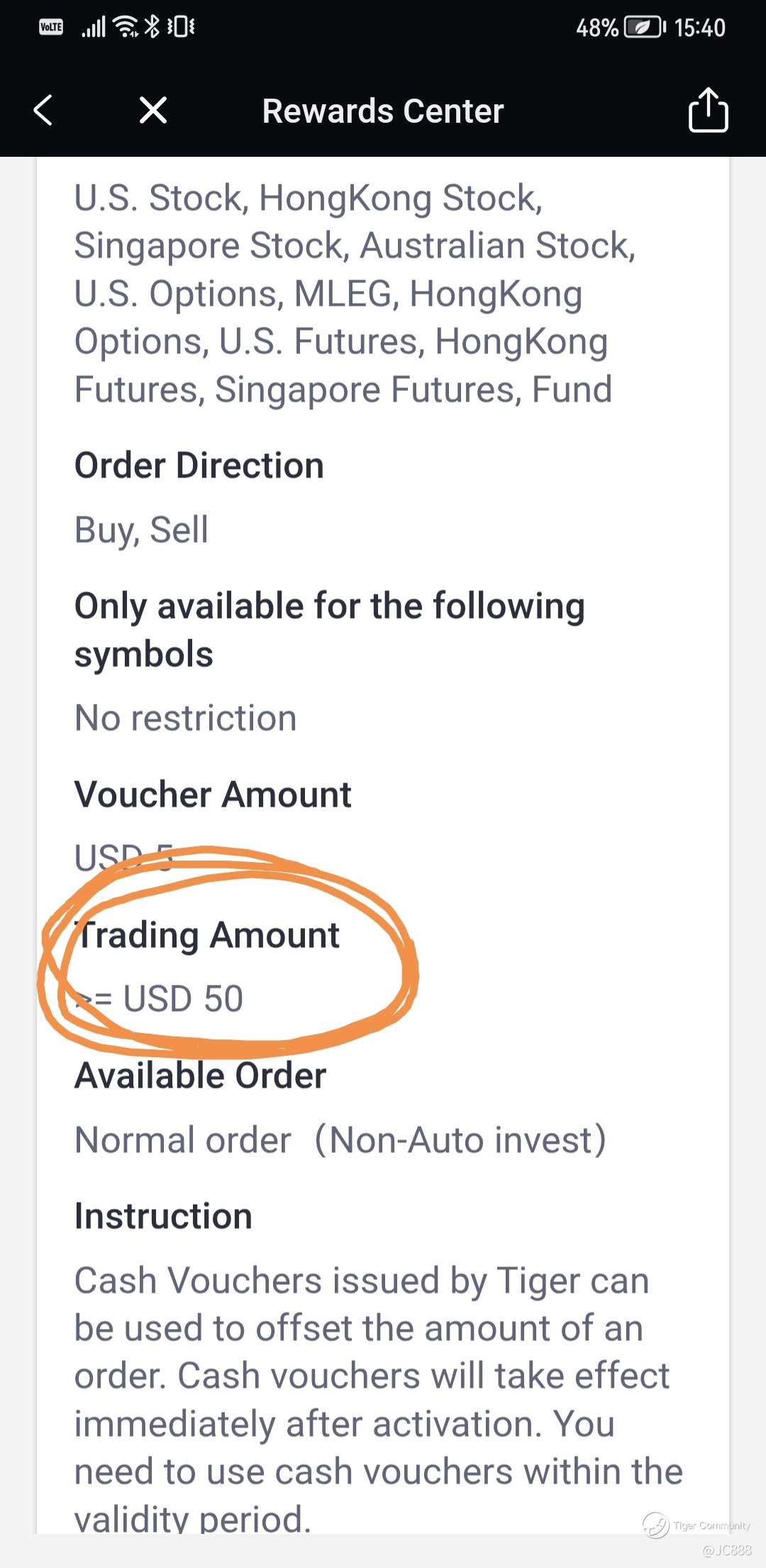Tap the cellular signal bars icon
766x1568 pixels.
[x=94, y=28]
